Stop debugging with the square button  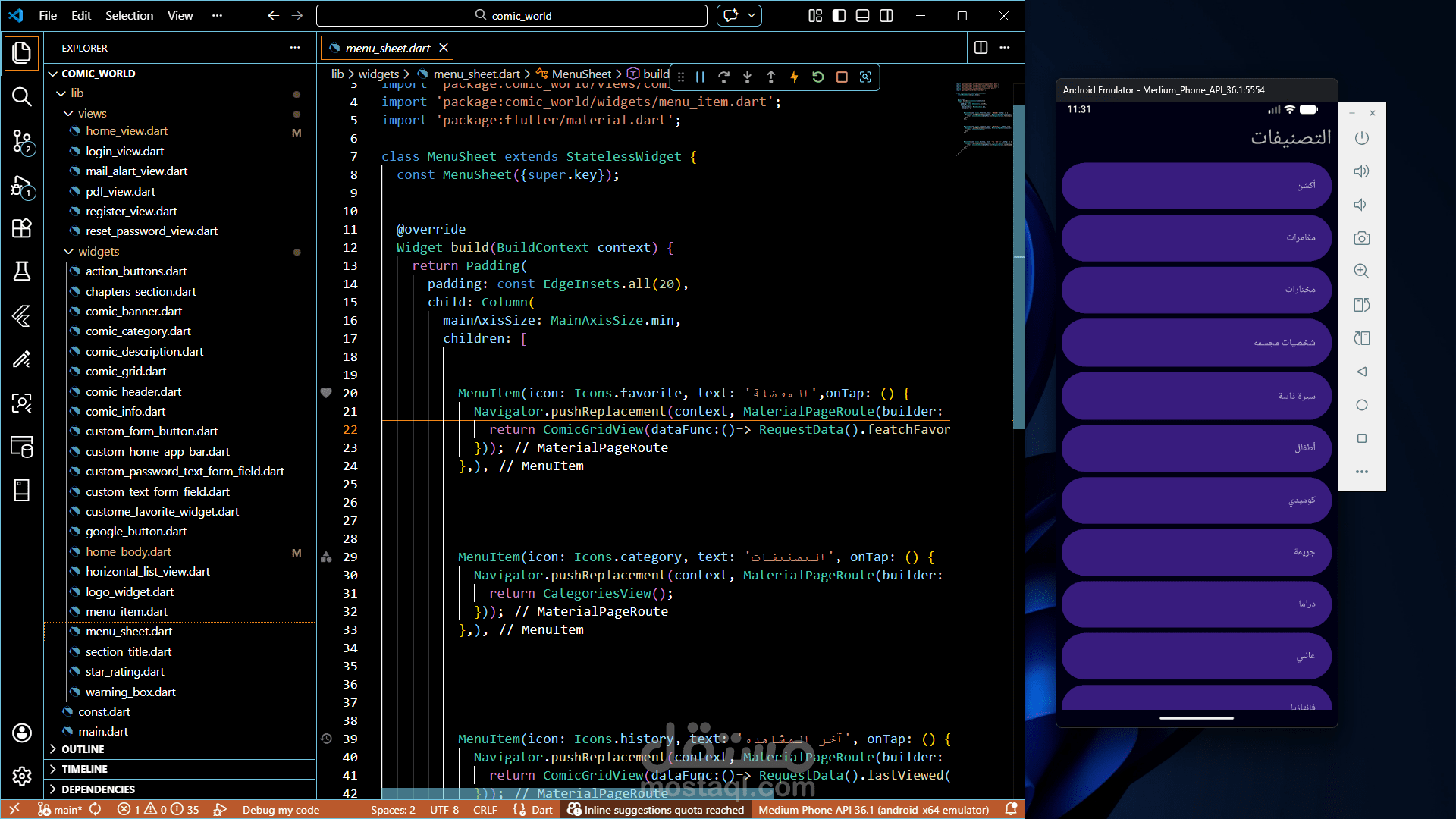[842, 77]
